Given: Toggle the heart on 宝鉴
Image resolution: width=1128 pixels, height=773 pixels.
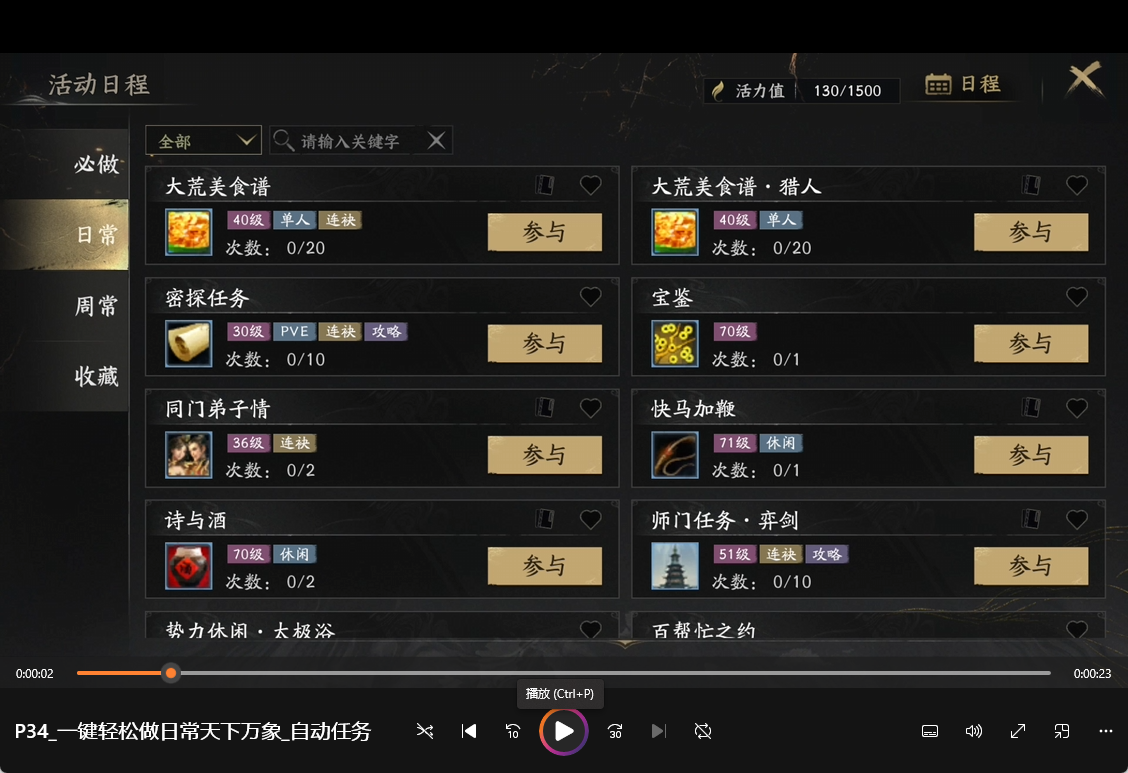Looking at the screenshot, I should tap(1077, 296).
